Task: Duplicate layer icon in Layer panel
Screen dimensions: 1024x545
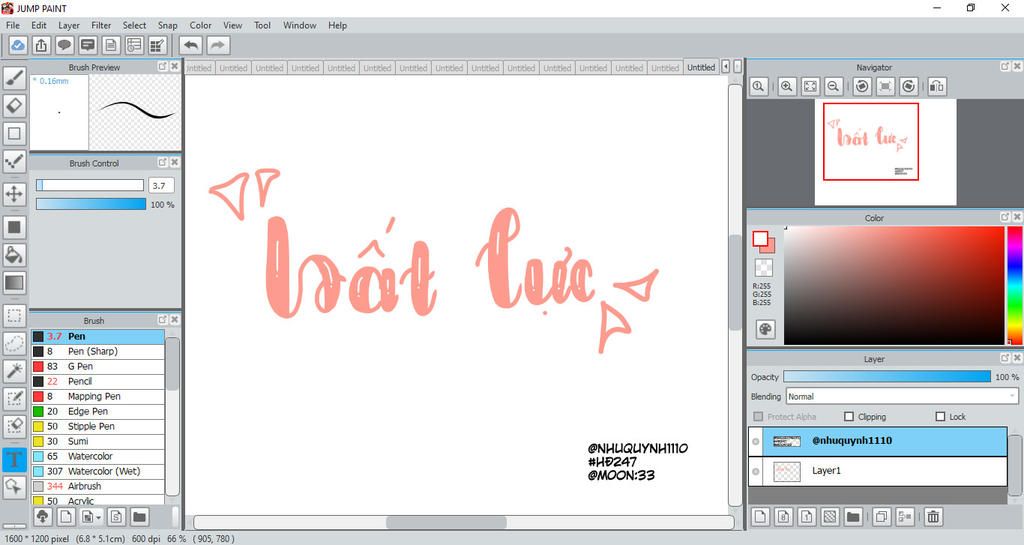Action: [x=881, y=517]
